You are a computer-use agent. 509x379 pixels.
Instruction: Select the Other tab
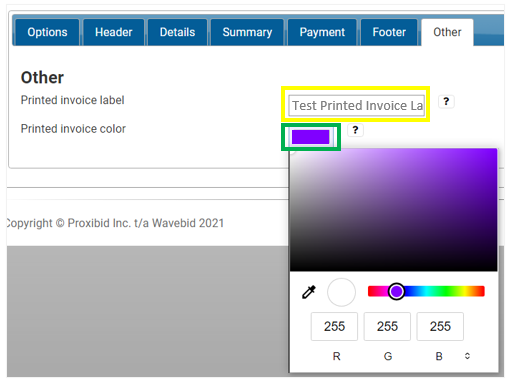click(447, 32)
